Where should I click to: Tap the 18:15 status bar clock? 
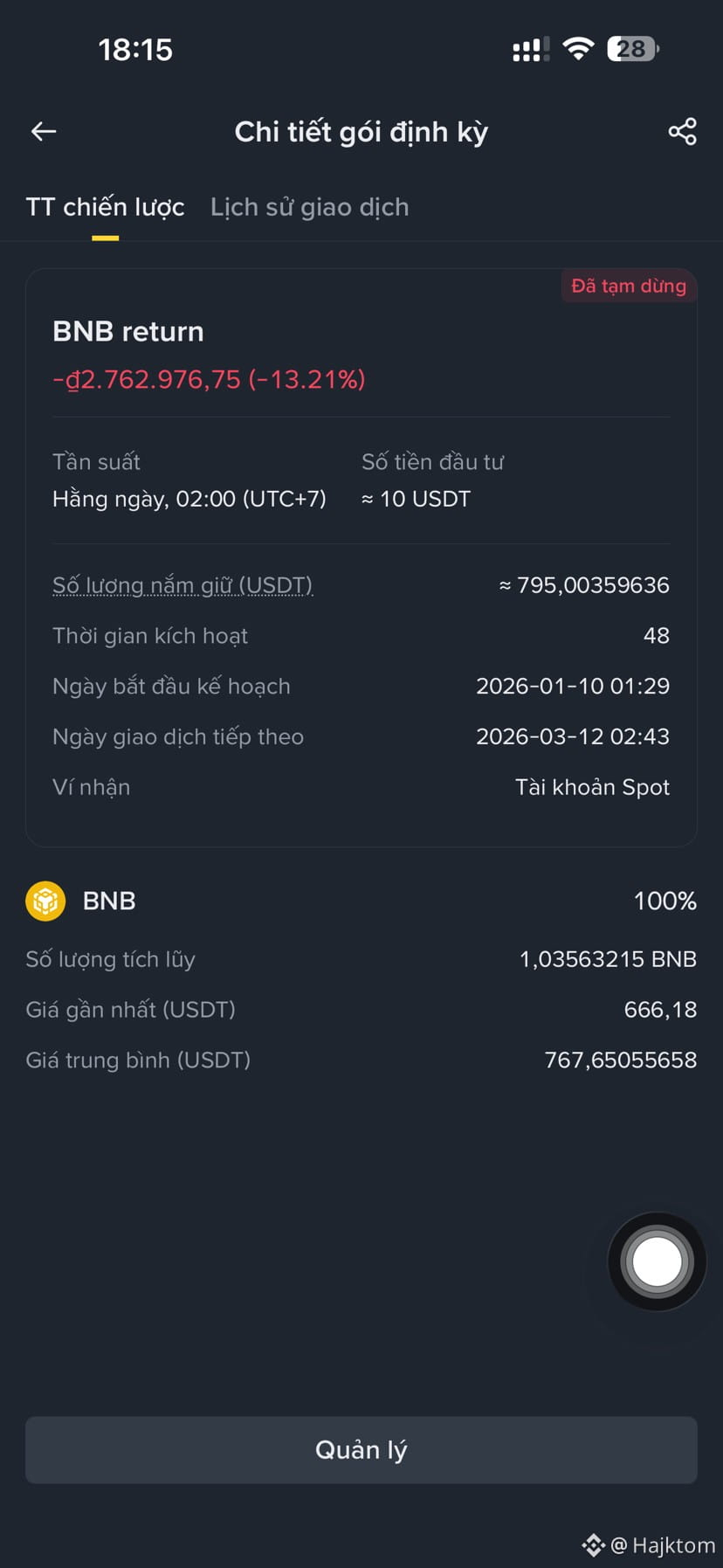coord(135,50)
